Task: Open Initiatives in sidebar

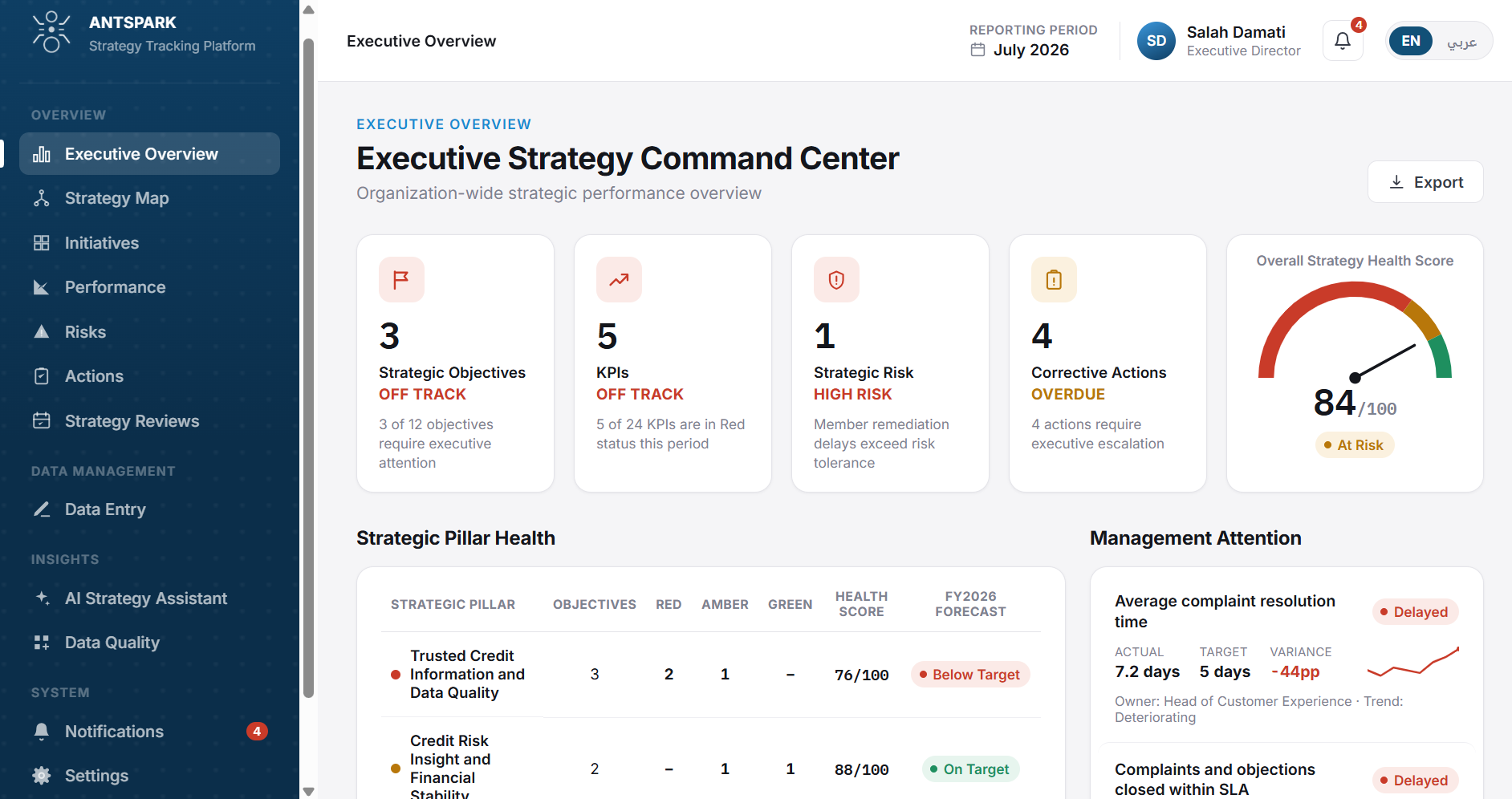Action: 149,243
